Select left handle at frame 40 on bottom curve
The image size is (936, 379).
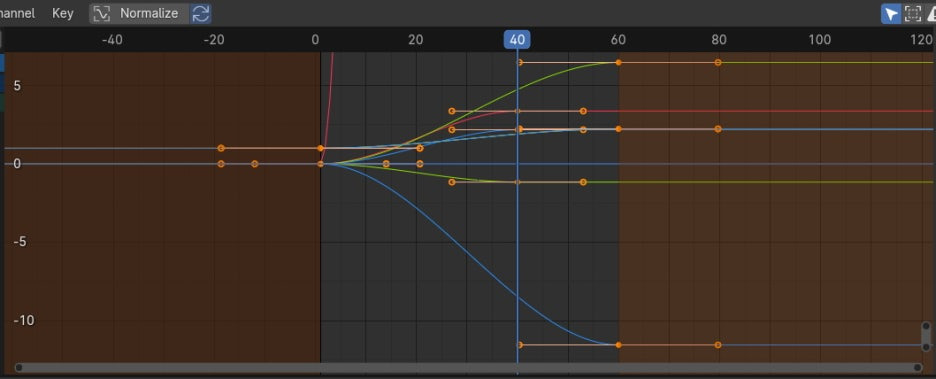519,345
